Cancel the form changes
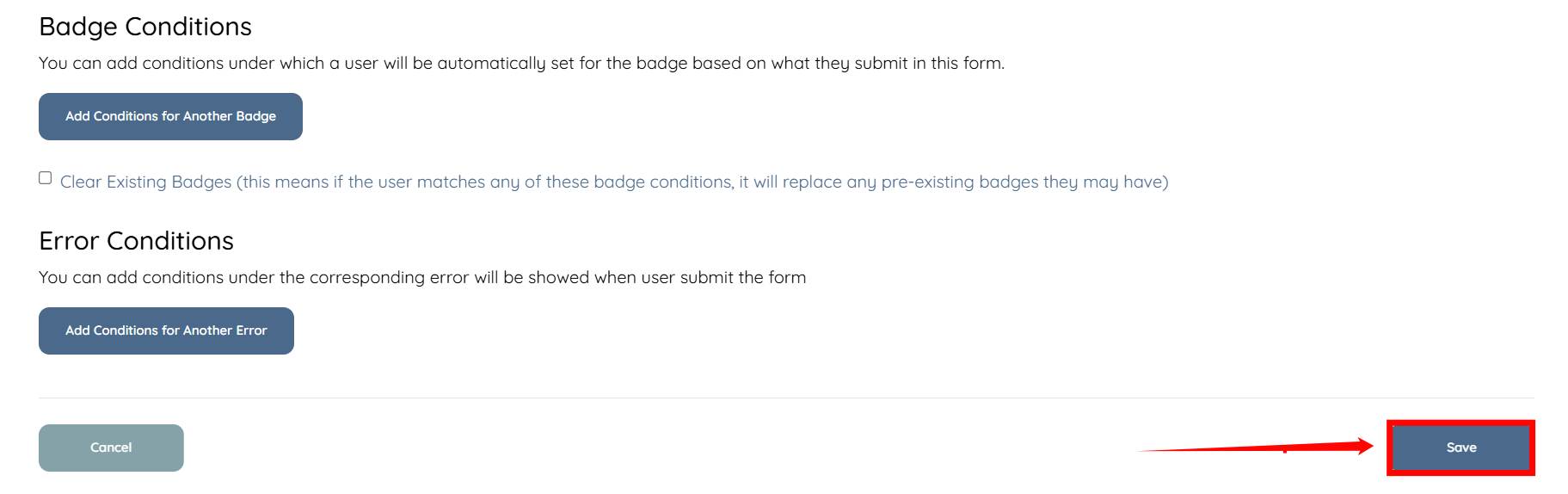This screenshot has width=1568, height=494. pyautogui.click(x=111, y=448)
